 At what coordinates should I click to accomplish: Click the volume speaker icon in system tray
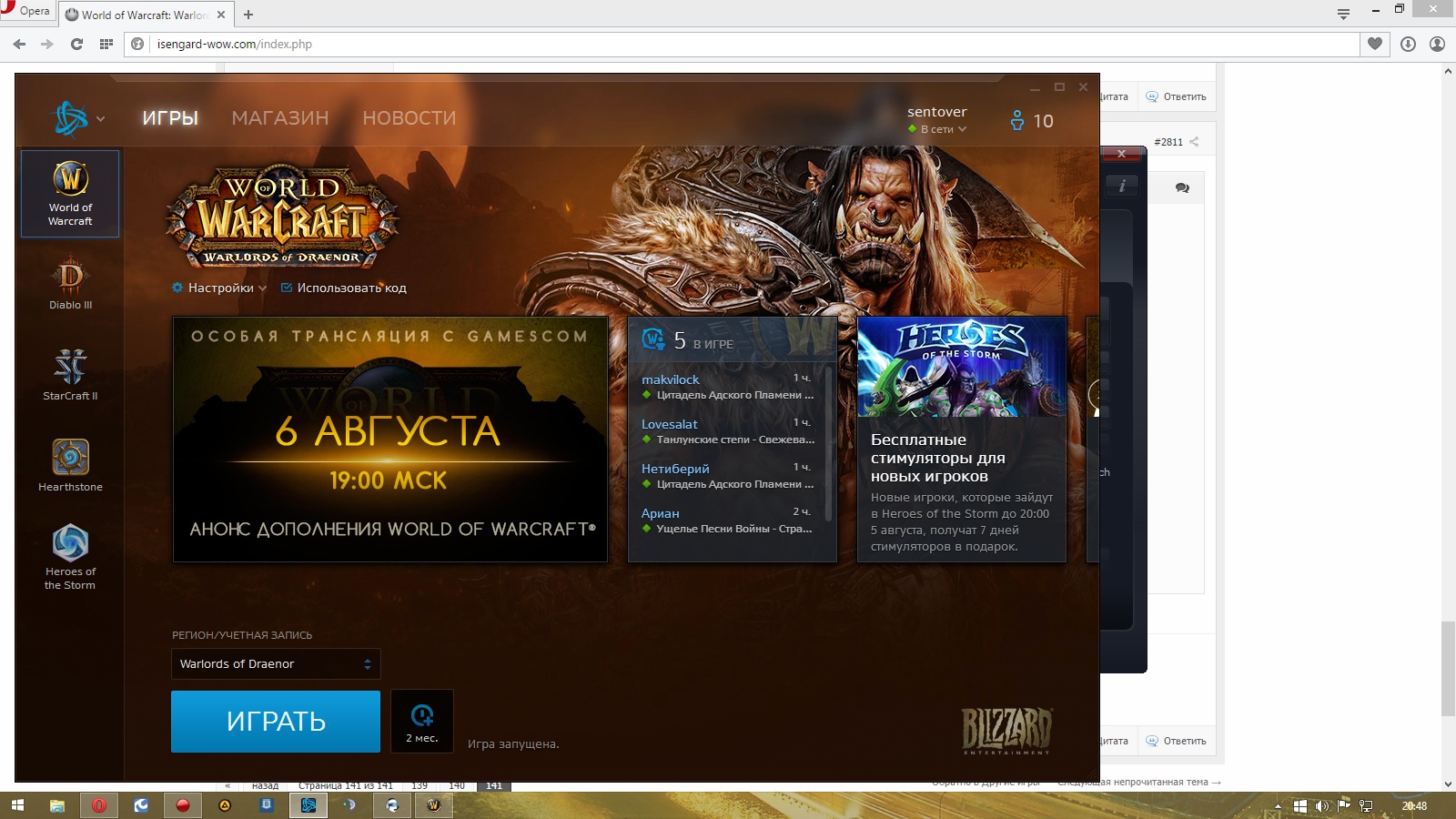pyautogui.click(x=1321, y=805)
